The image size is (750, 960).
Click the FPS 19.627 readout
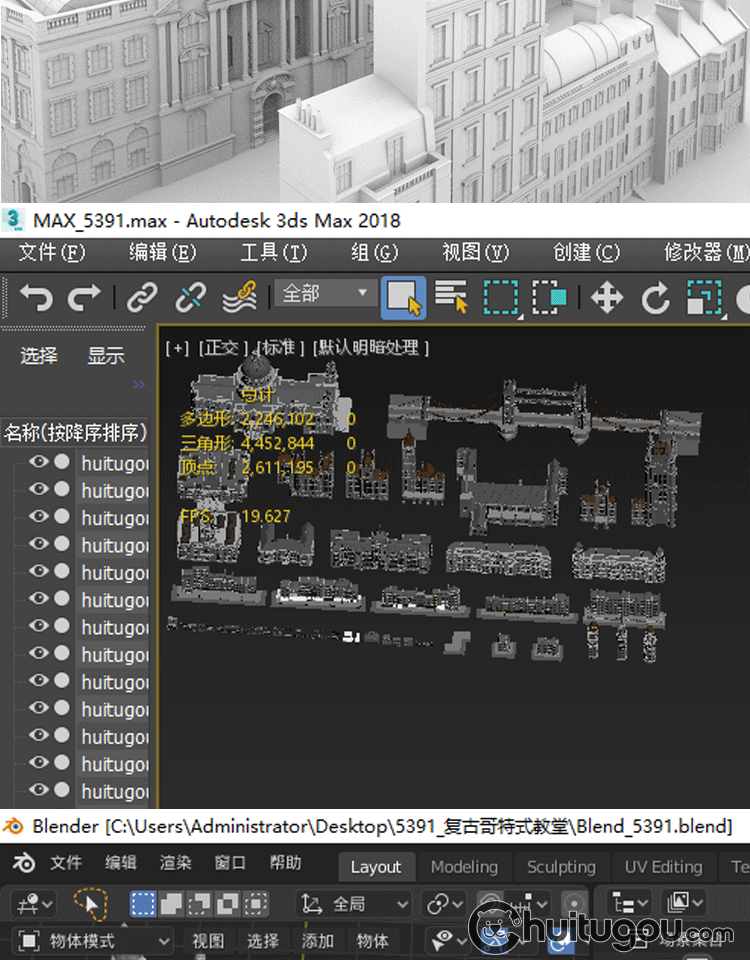coord(235,516)
